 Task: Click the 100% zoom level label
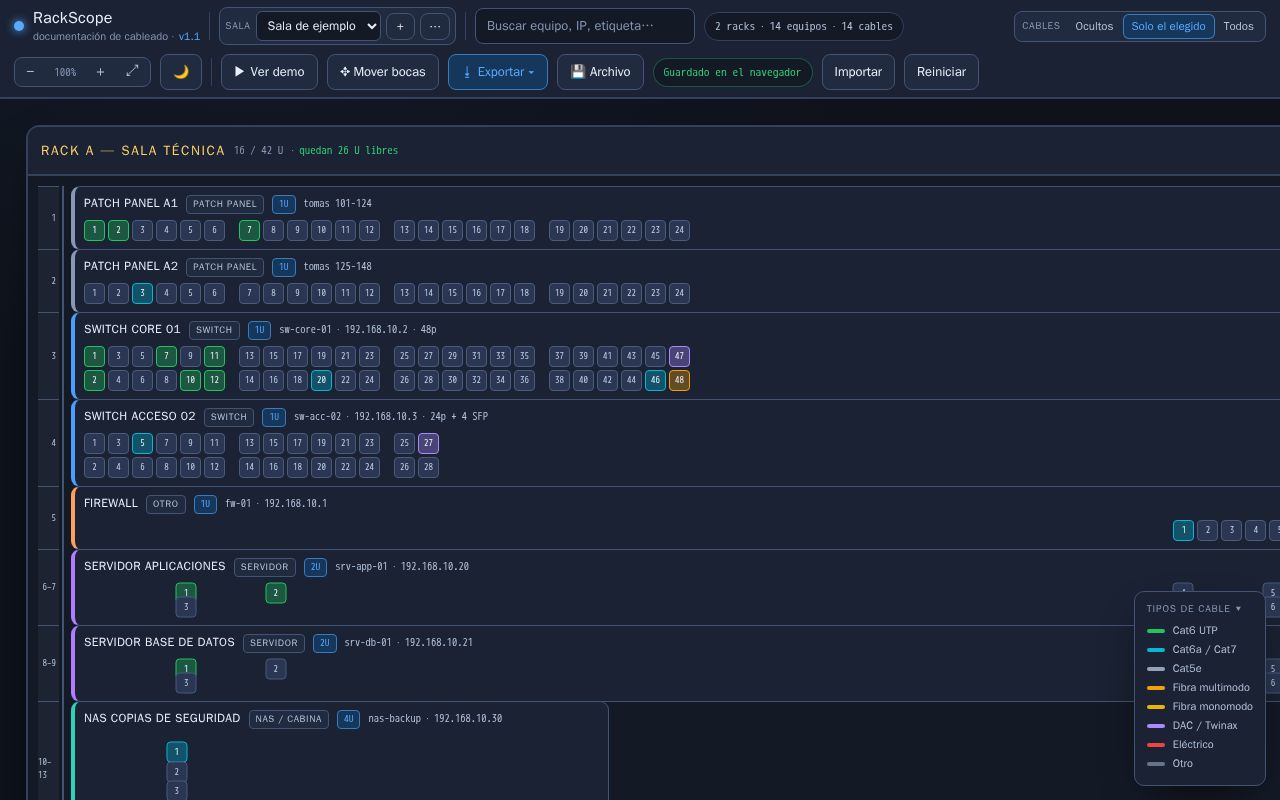click(65, 72)
